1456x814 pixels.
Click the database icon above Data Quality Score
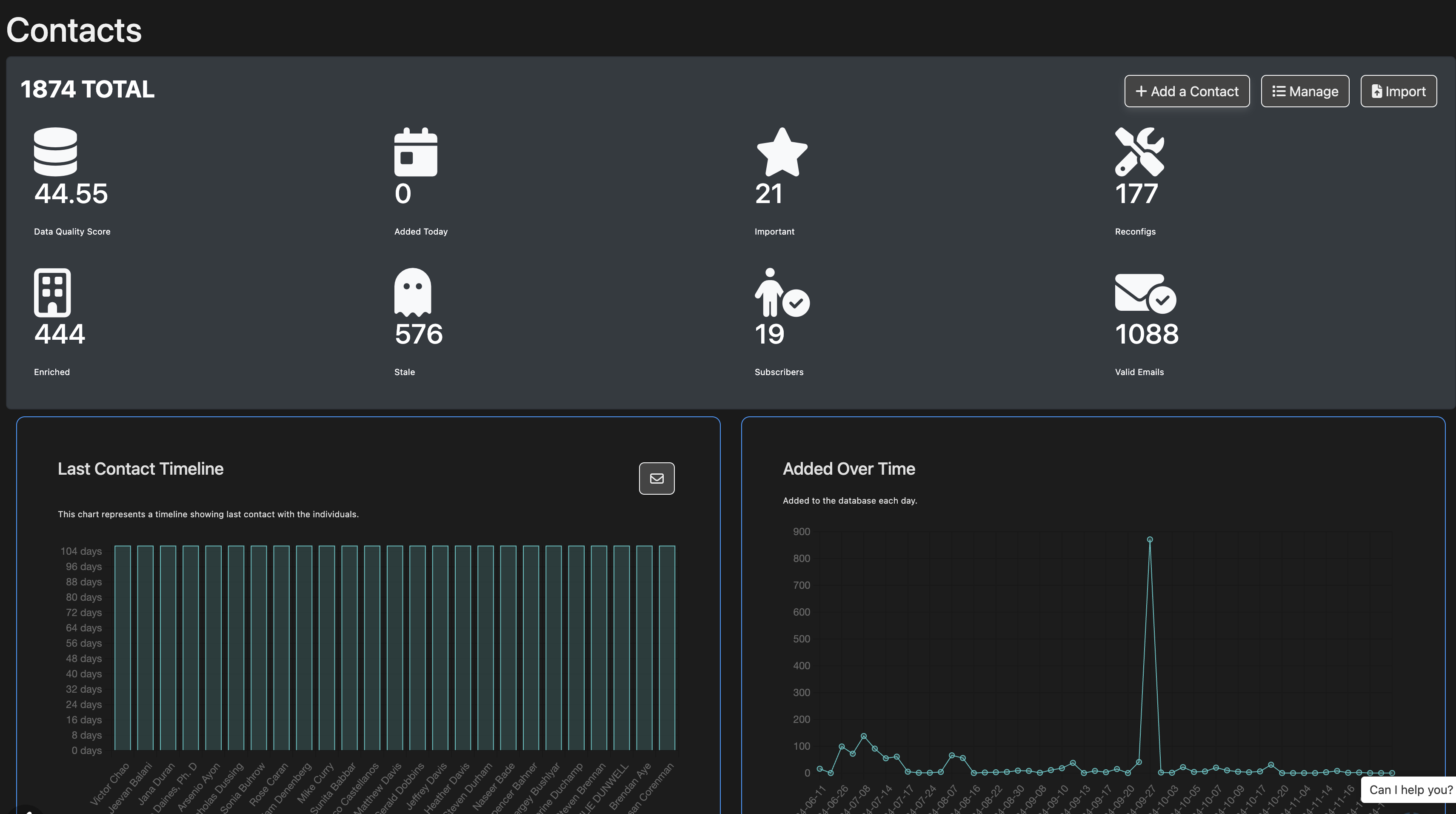pyautogui.click(x=55, y=152)
